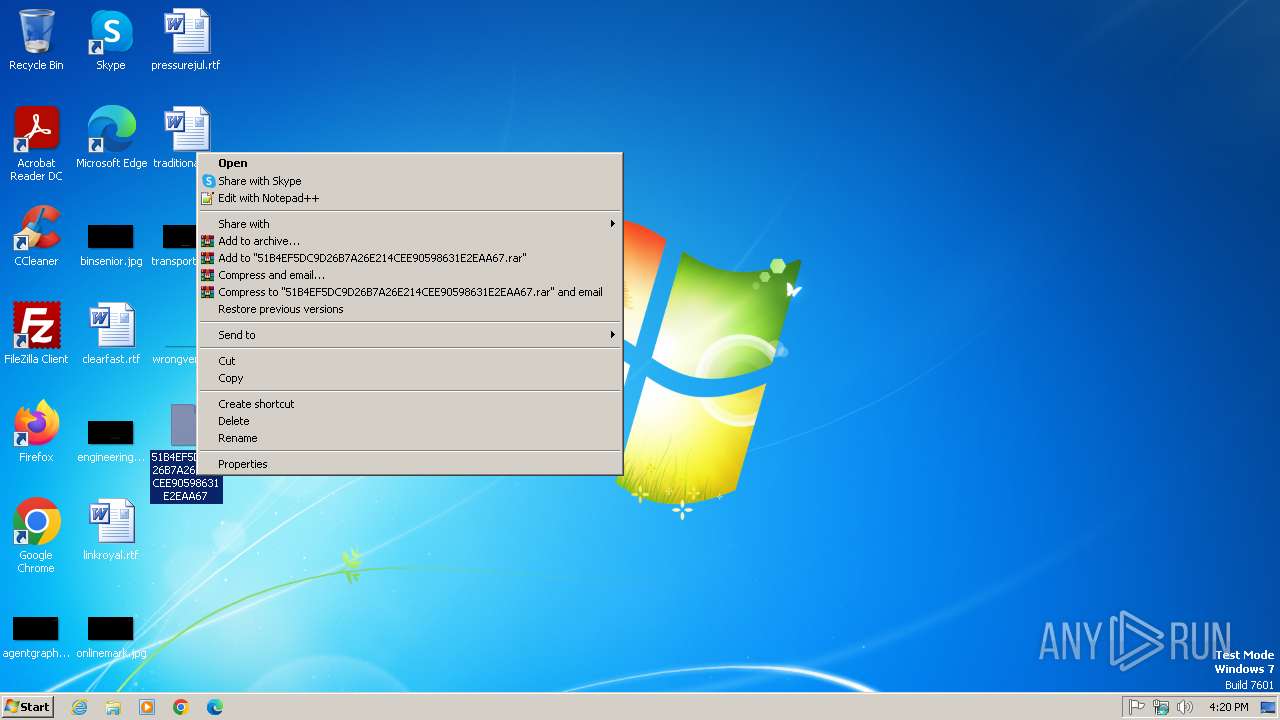Select the Microsoft Edge desktop shortcut
Viewport: 1280px width, 720px height.
pyautogui.click(x=111, y=138)
